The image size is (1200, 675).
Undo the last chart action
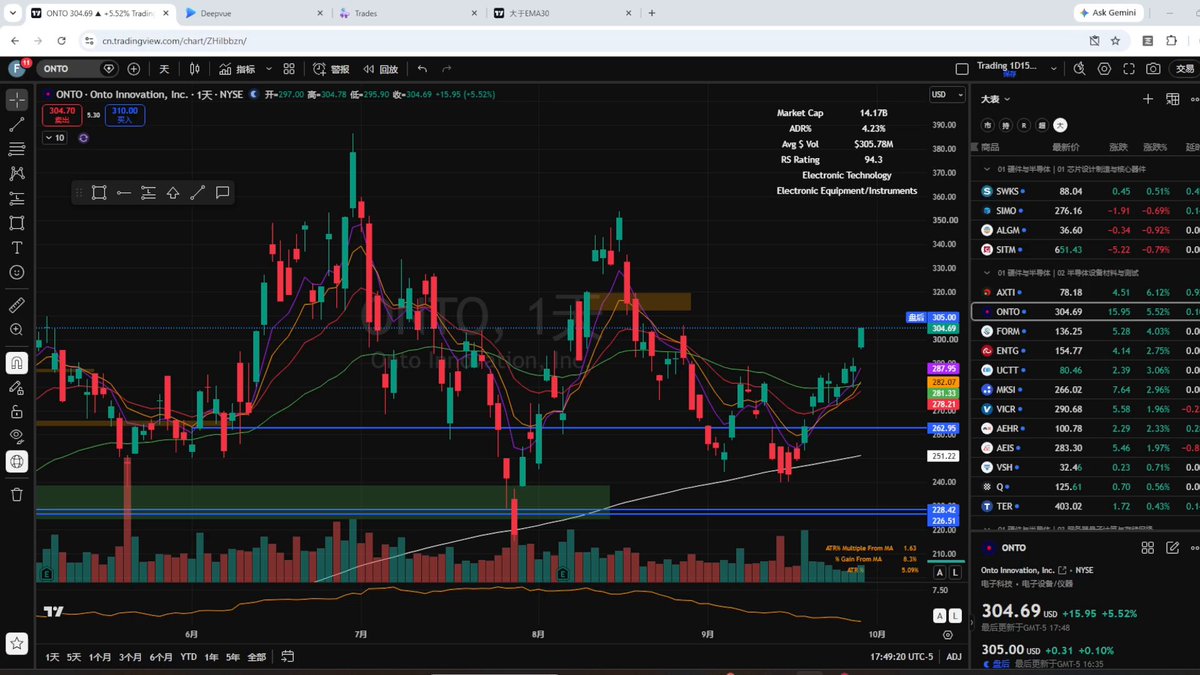pos(423,69)
